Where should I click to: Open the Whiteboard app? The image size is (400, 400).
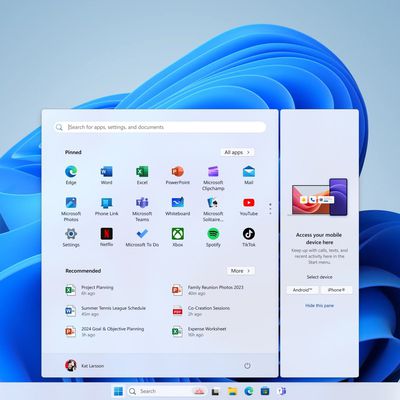pos(178,206)
